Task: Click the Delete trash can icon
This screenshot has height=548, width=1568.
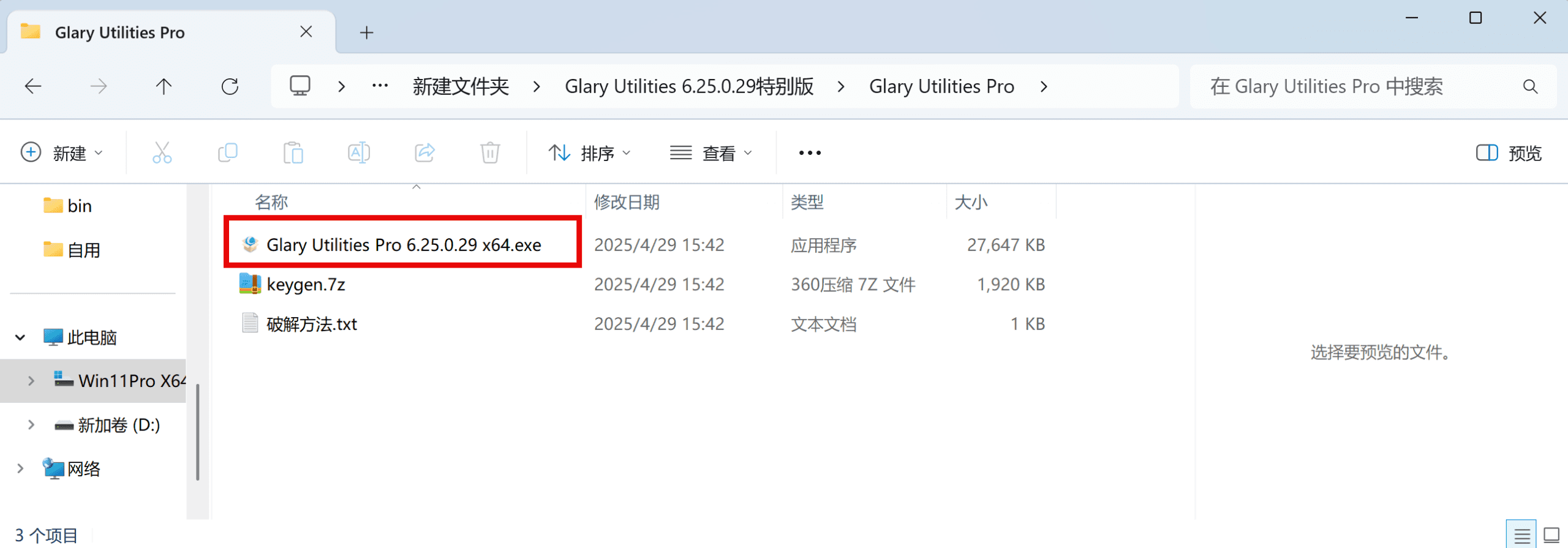Action: click(490, 152)
